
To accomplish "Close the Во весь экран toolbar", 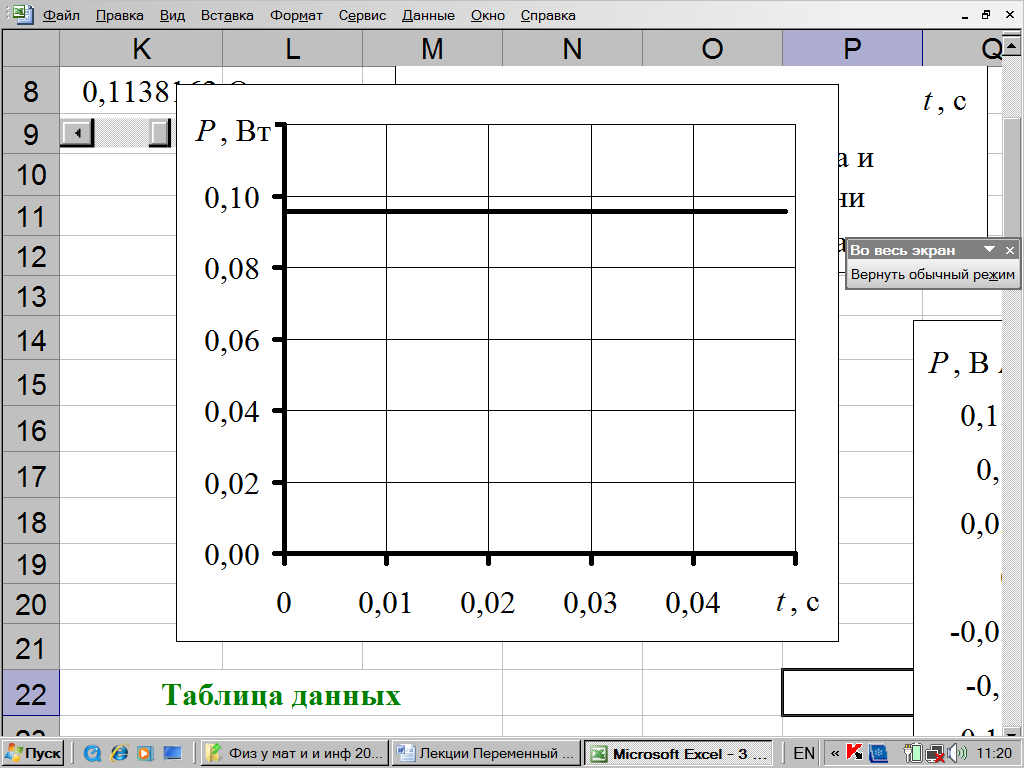I will (1010, 250).
